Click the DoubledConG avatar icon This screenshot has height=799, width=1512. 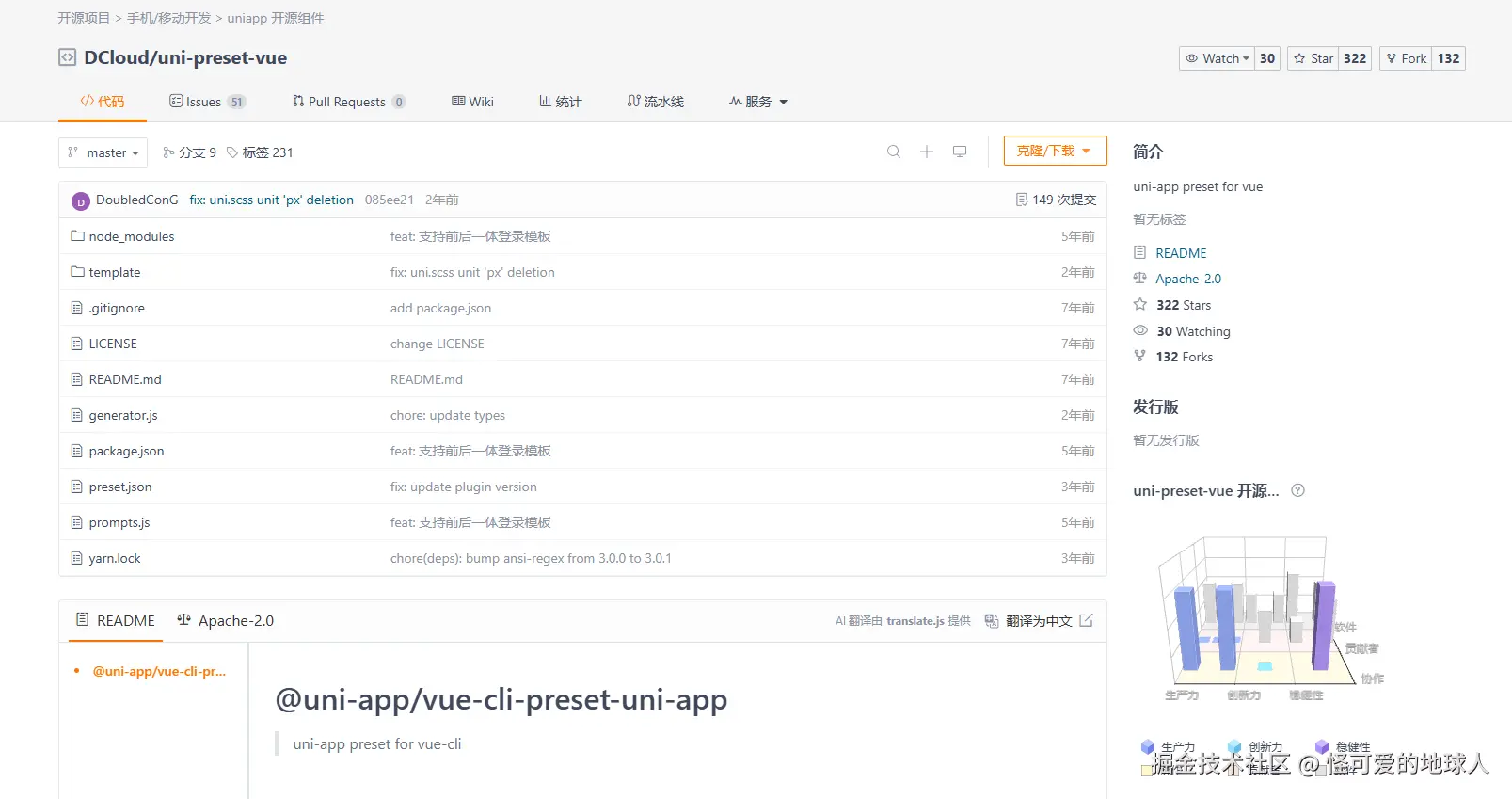(81, 200)
